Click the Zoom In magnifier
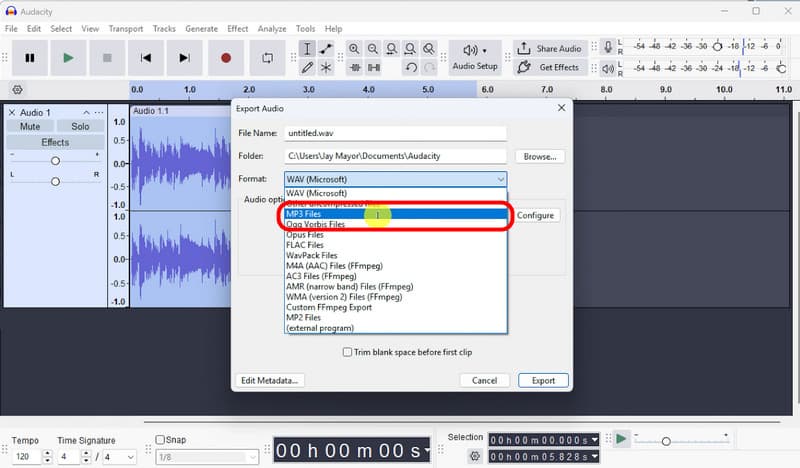The width and height of the screenshot is (800, 468). click(x=354, y=49)
